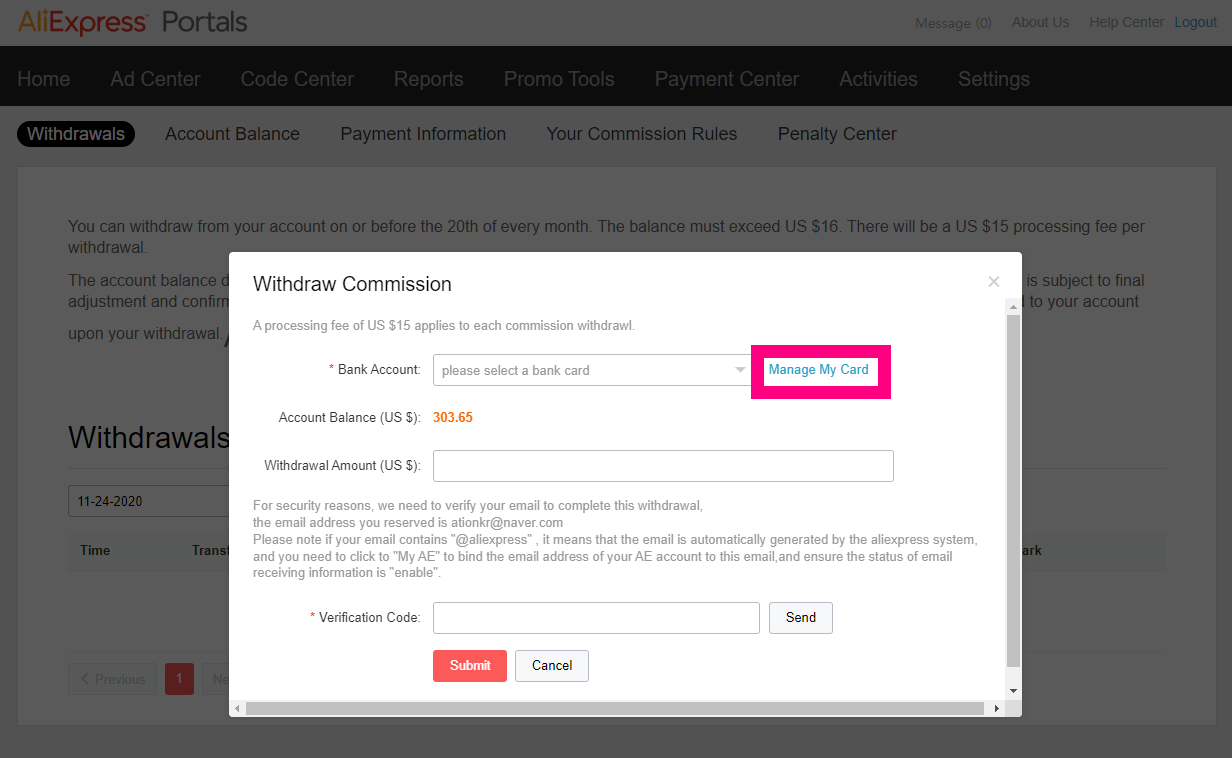Cancel the withdrawal dialog
The width and height of the screenshot is (1232, 758).
552,666
